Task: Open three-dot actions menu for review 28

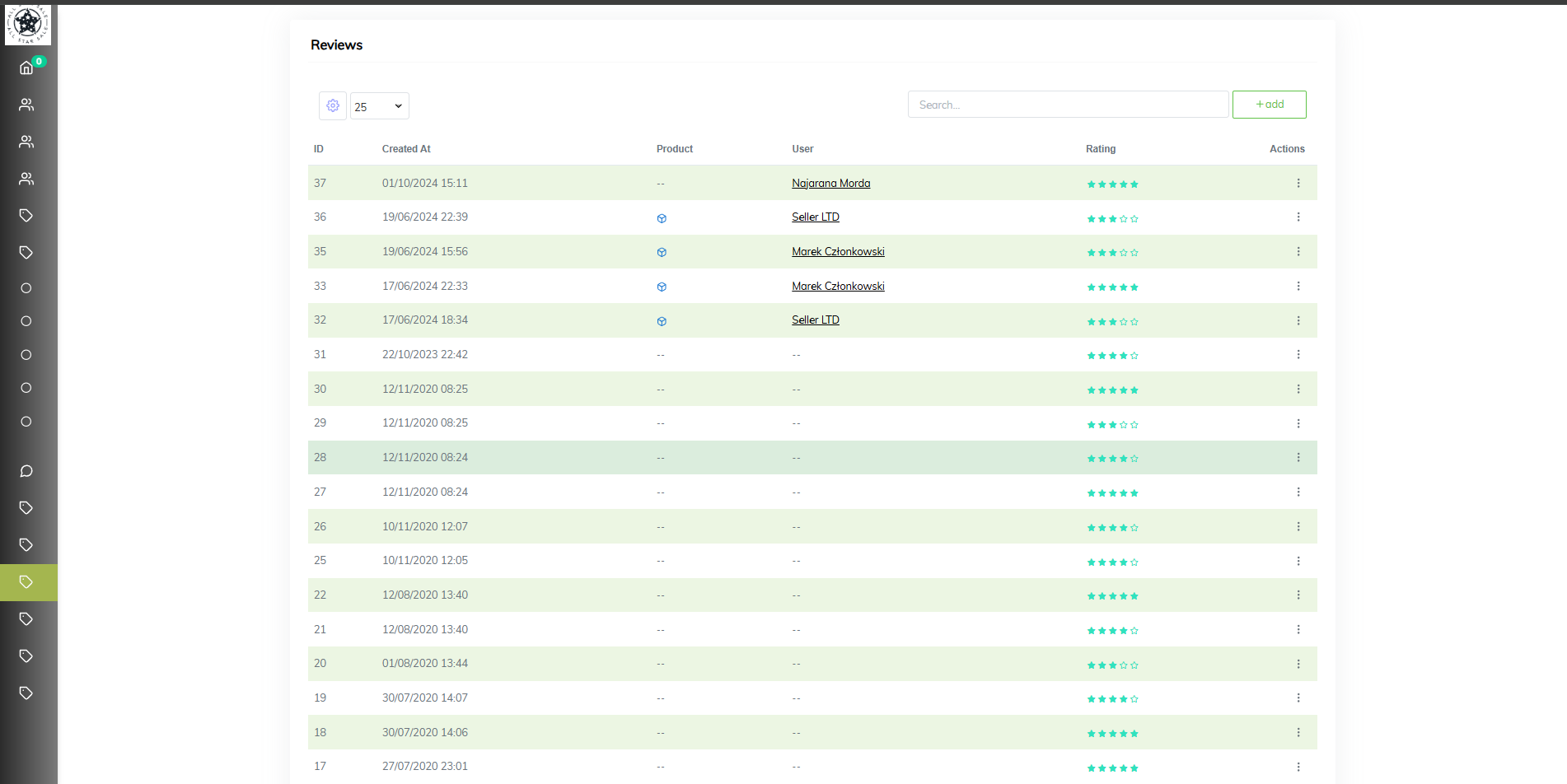Action: pos(1298,457)
